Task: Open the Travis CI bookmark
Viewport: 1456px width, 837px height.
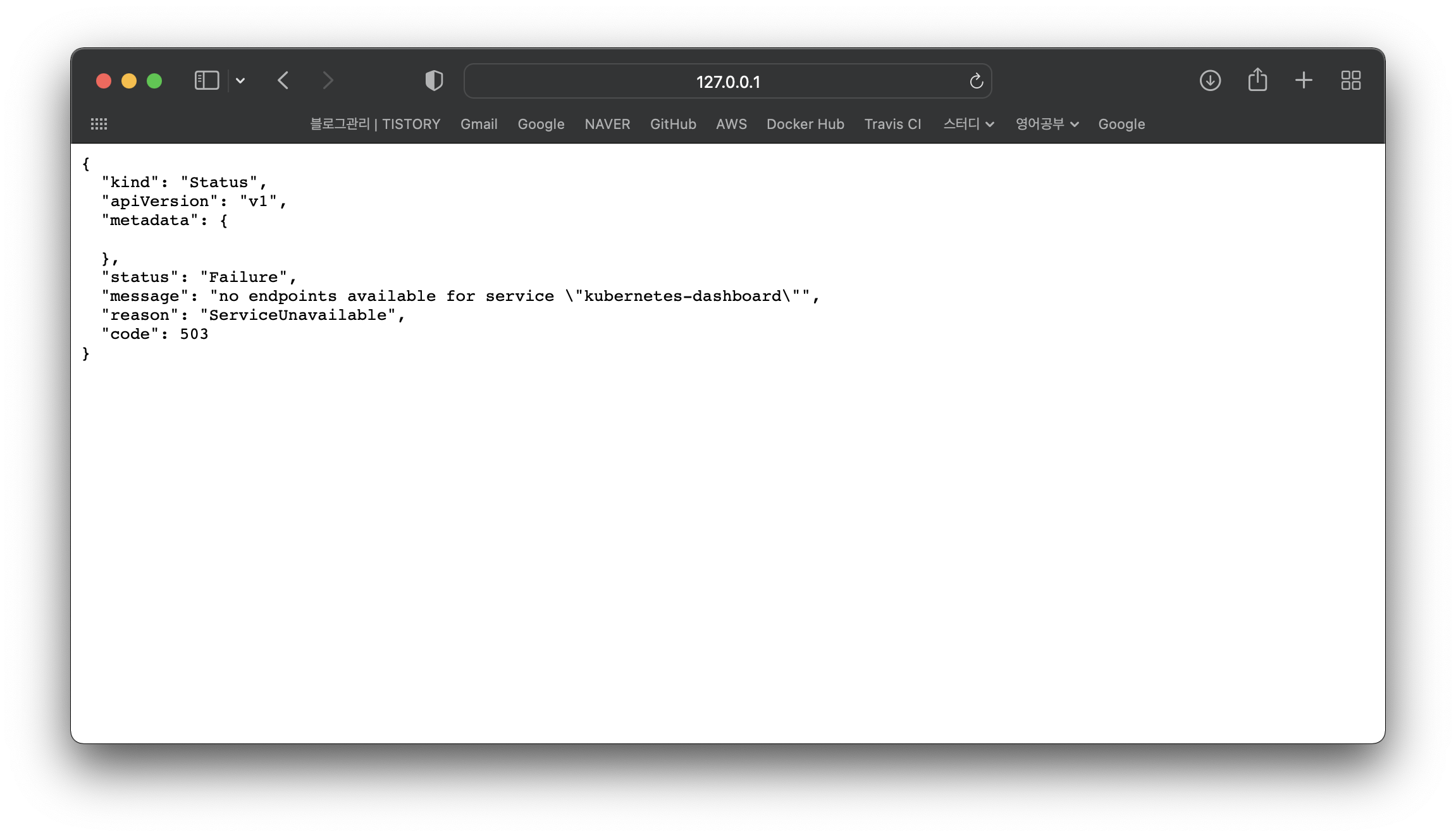Action: [892, 124]
